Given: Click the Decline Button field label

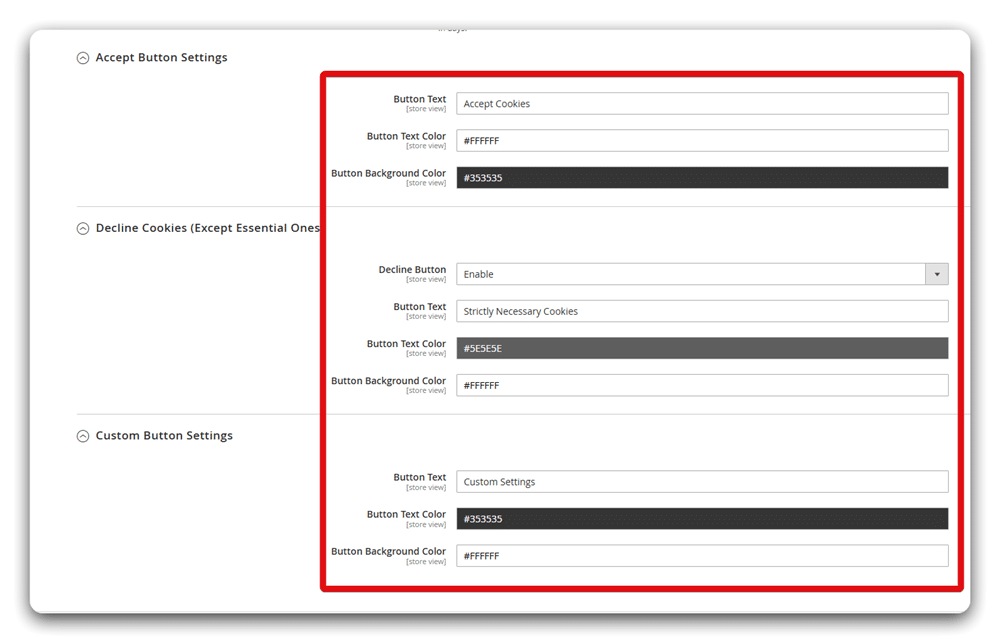Looking at the screenshot, I should click(412, 270).
